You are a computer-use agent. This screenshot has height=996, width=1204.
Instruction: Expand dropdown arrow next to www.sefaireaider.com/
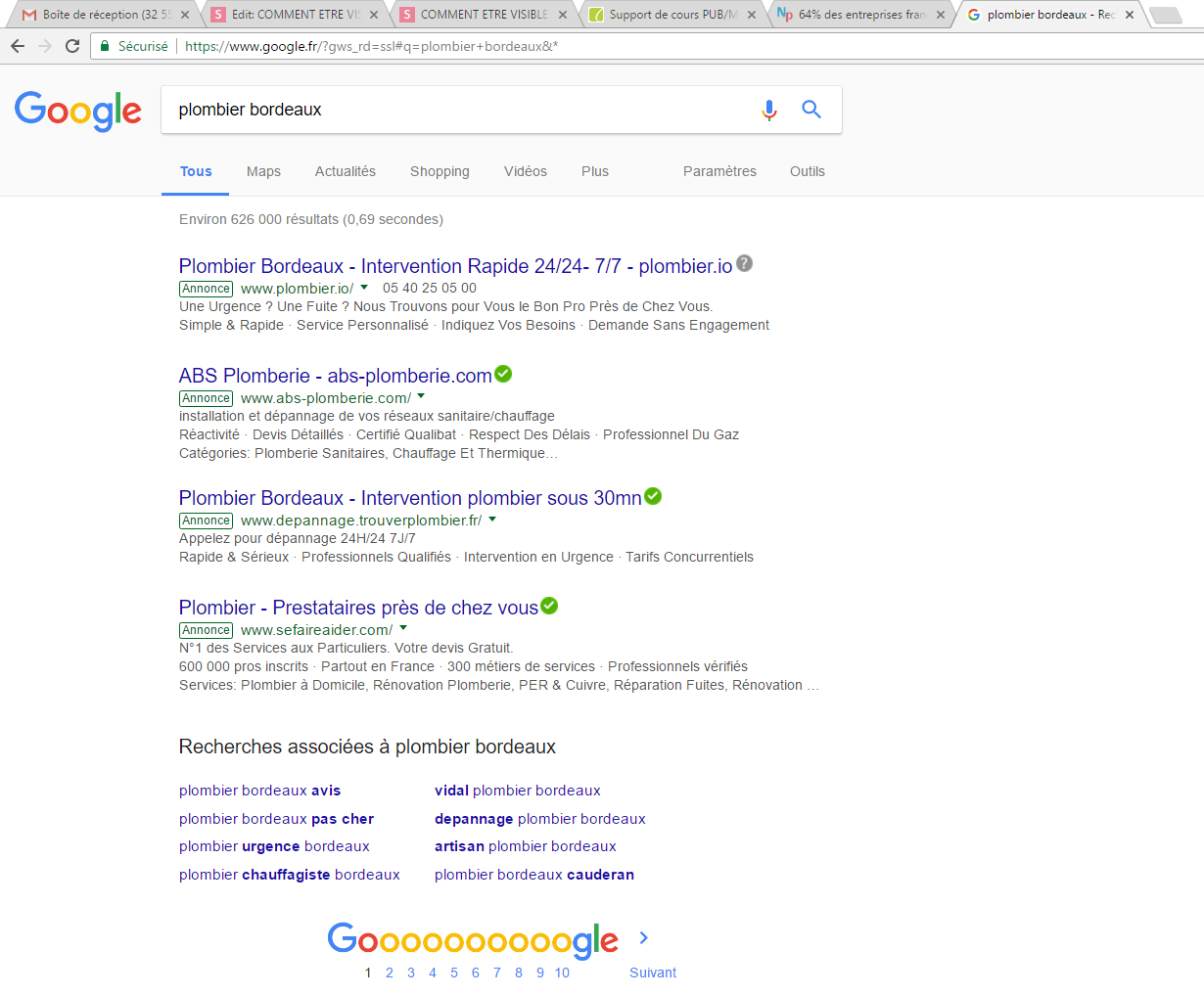point(403,629)
